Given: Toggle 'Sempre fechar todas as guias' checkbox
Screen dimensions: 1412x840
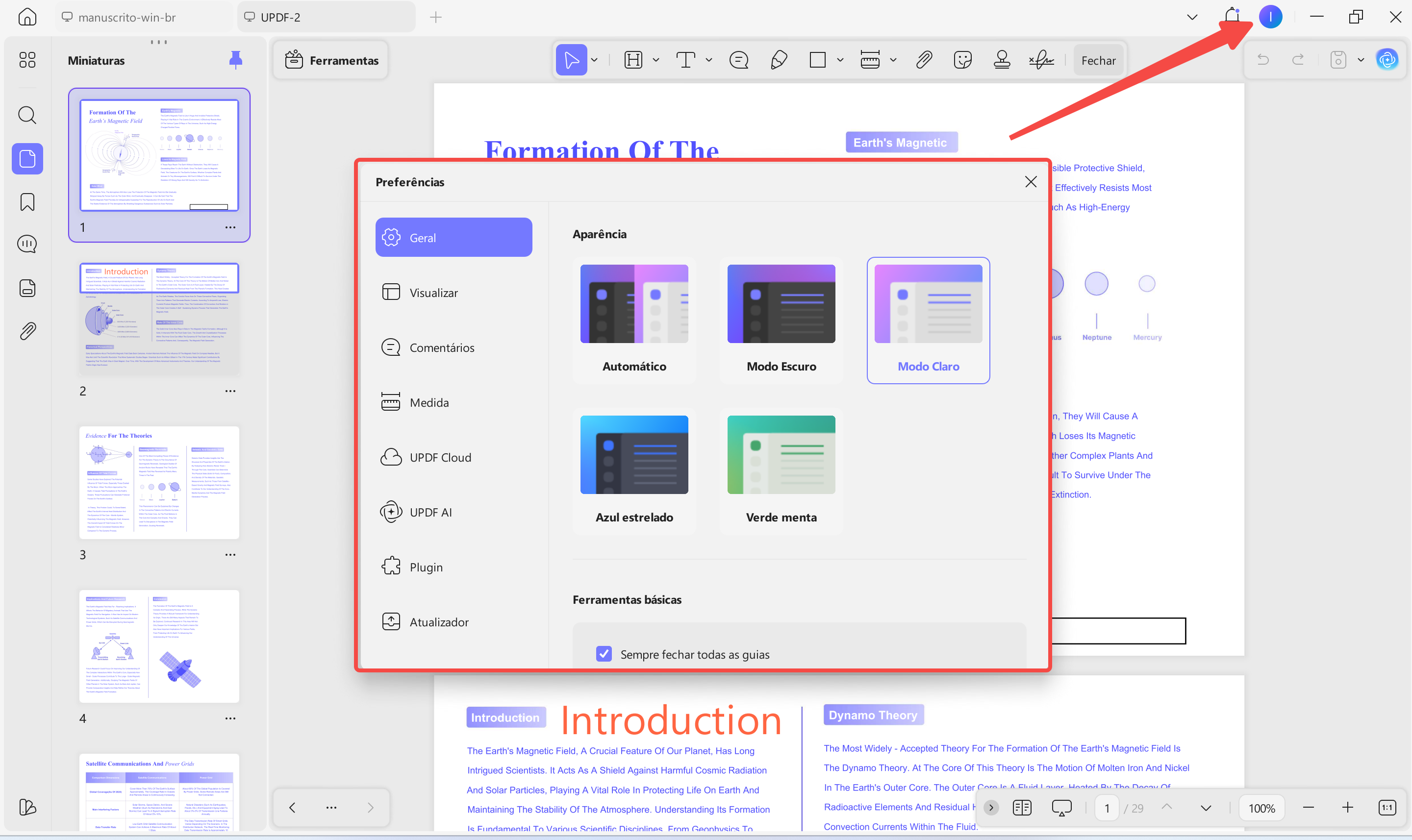Looking at the screenshot, I should pyautogui.click(x=604, y=654).
